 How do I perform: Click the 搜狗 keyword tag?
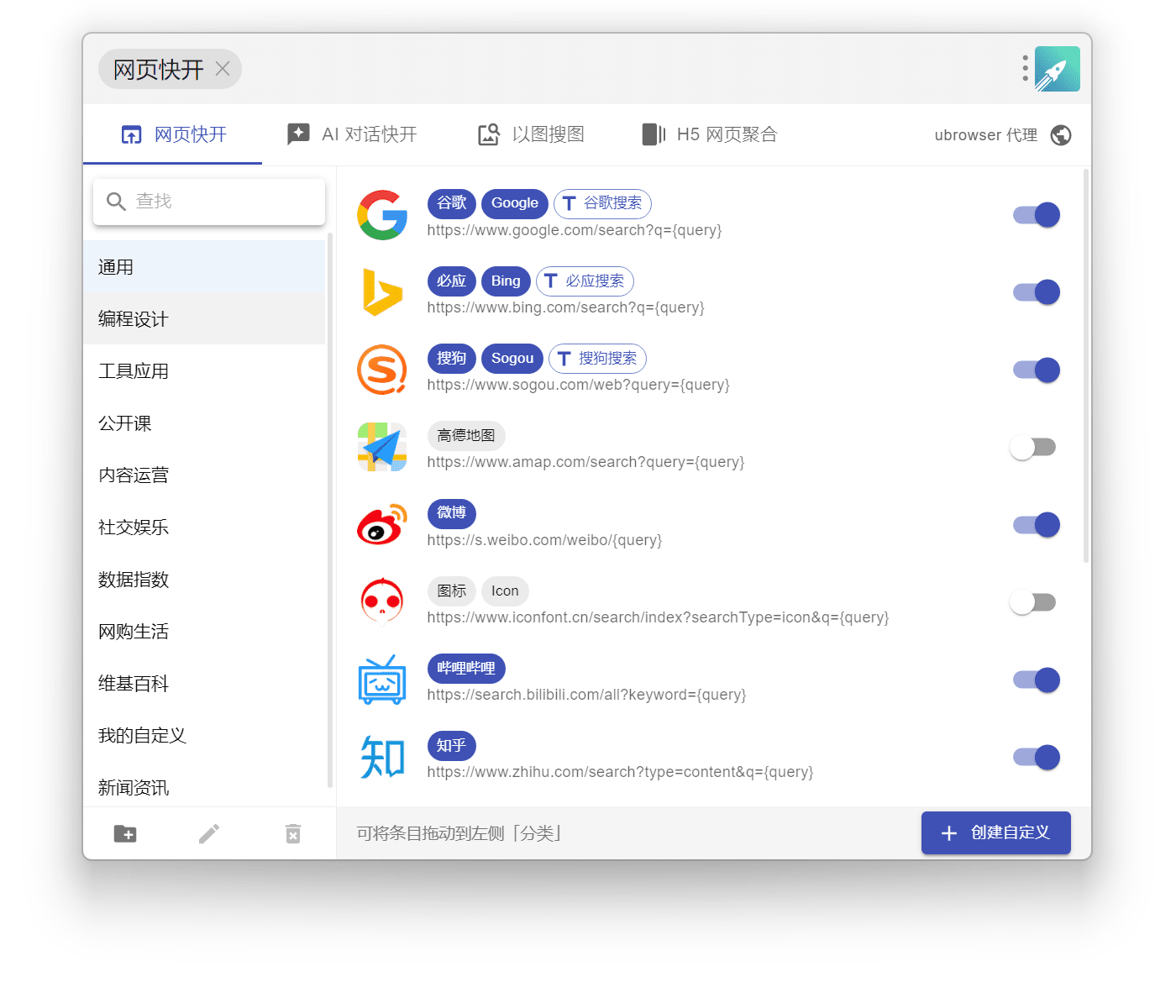(452, 358)
